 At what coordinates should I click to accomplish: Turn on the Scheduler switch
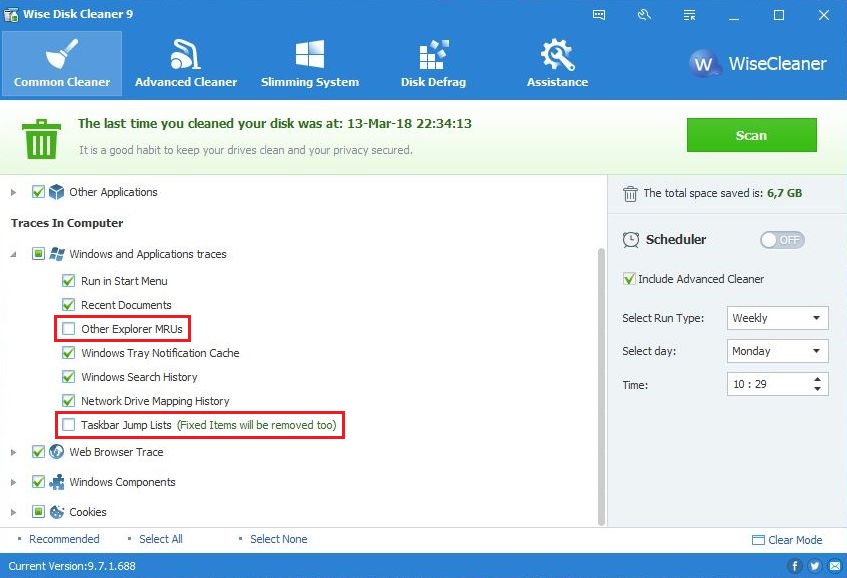coord(782,240)
